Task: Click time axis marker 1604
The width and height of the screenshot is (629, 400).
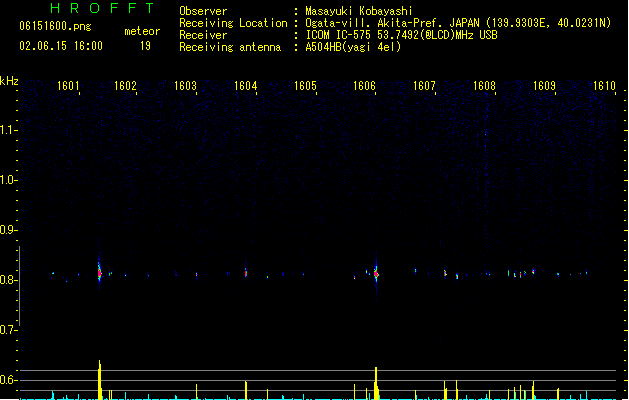Action: (246, 86)
